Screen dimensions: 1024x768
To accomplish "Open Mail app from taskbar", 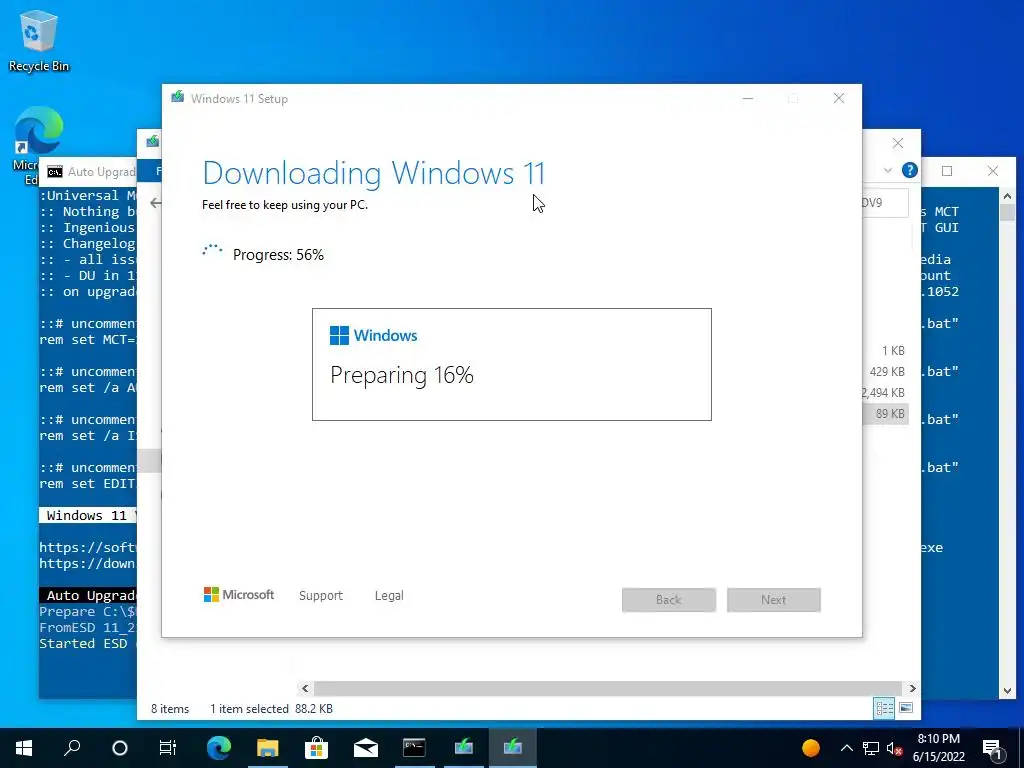I will tap(366, 748).
